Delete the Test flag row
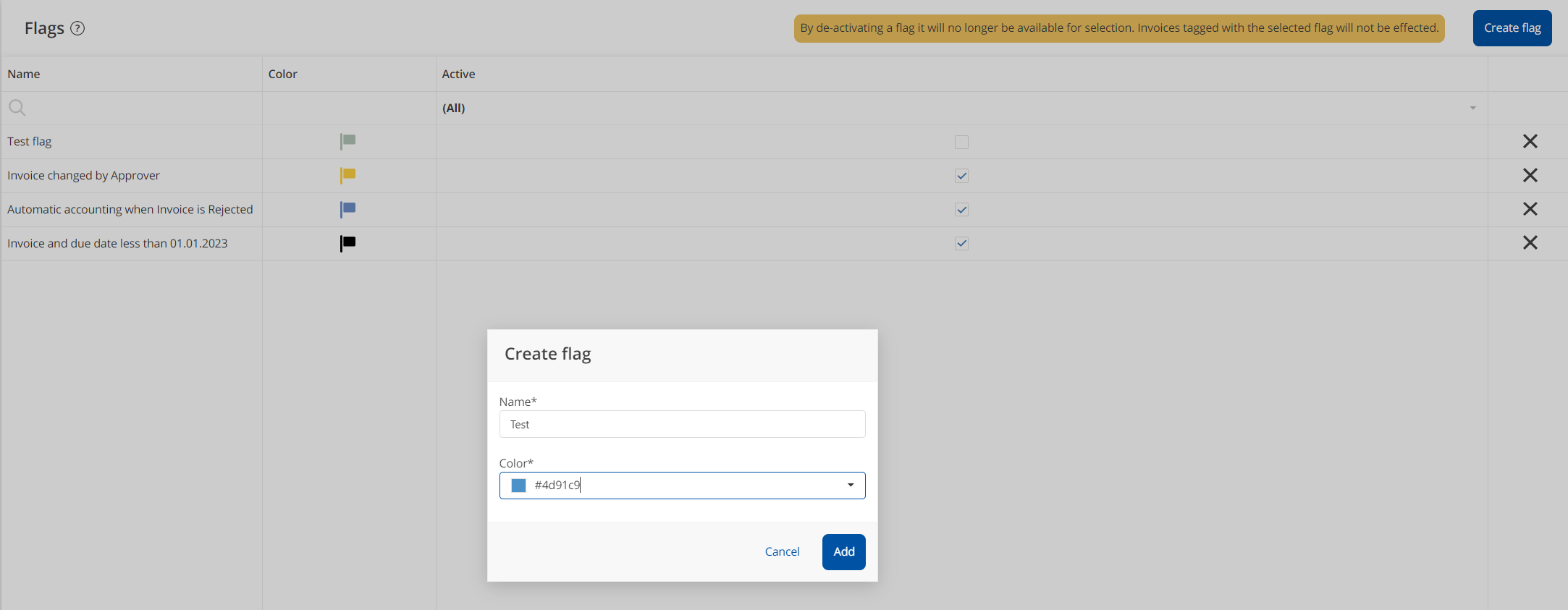 (x=1530, y=141)
